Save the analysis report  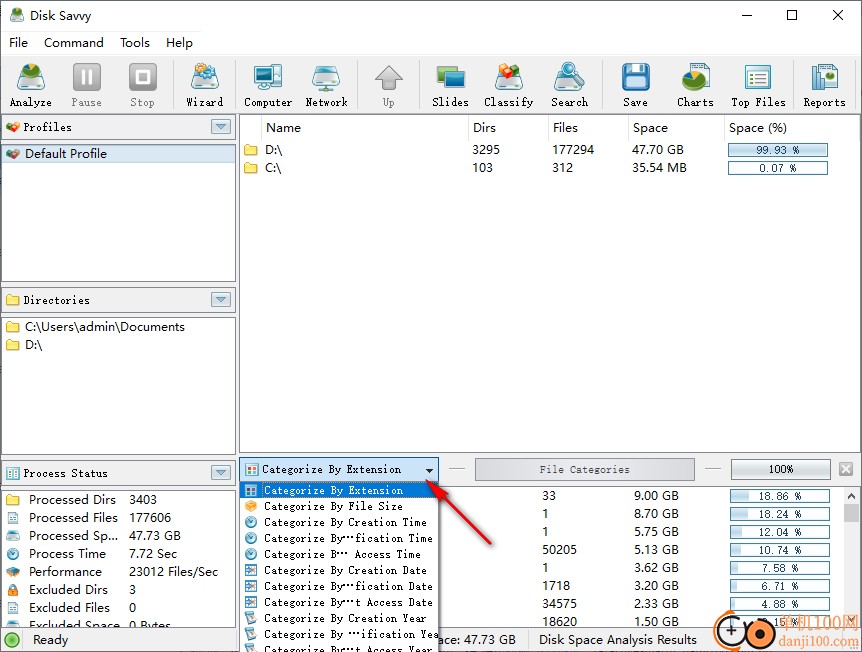tap(636, 85)
